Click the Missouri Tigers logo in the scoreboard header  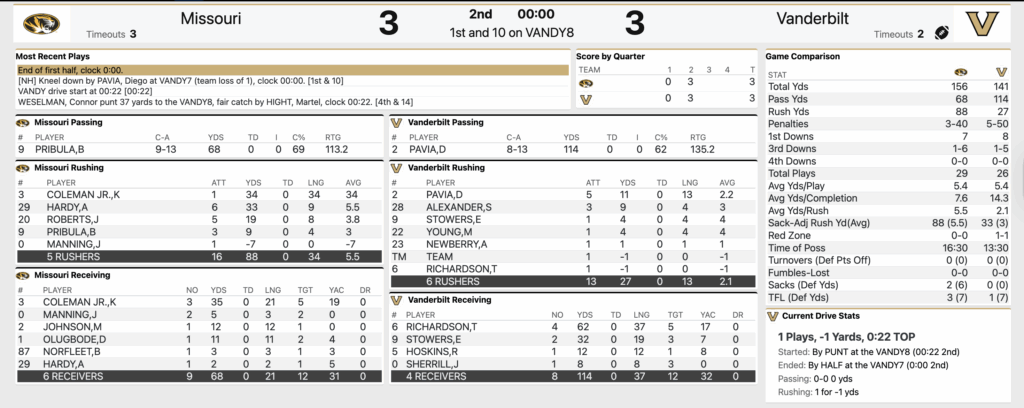click(40, 22)
